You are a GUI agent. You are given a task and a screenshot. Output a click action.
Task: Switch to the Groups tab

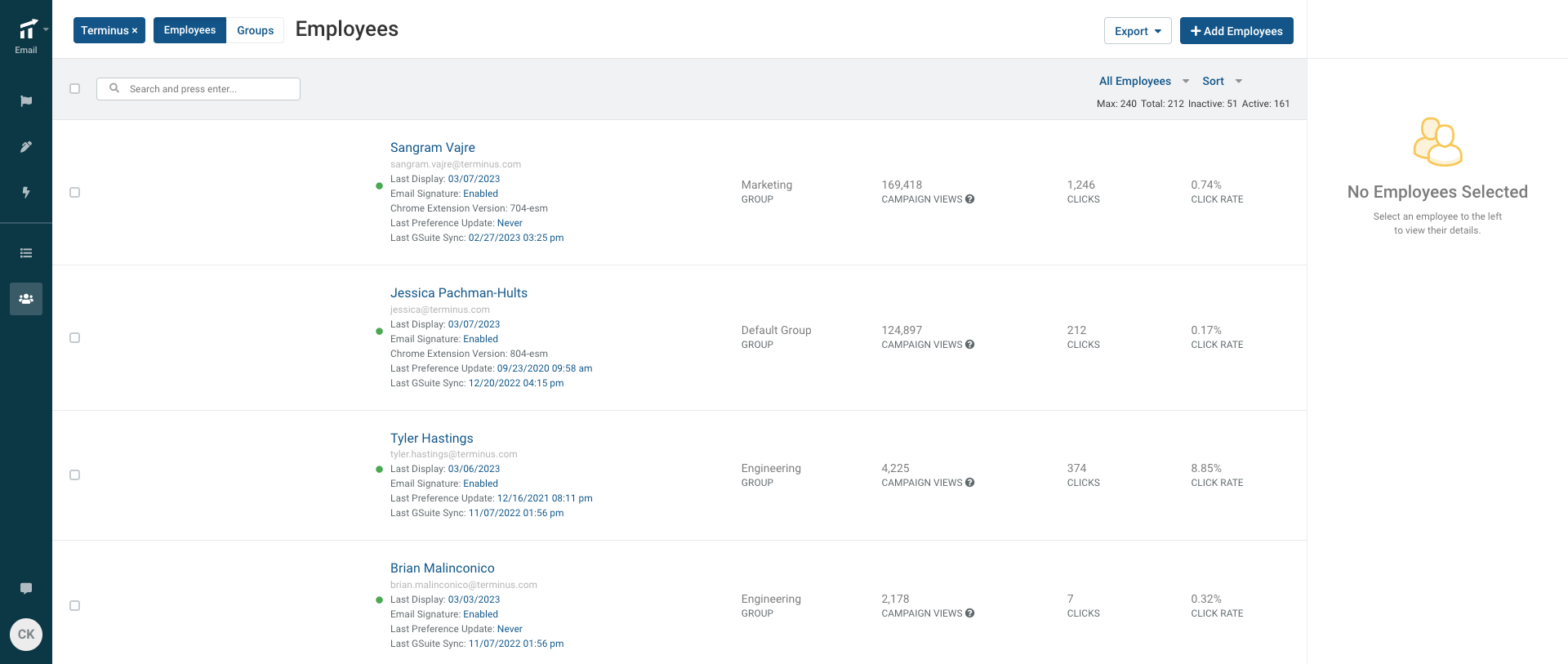(x=256, y=30)
